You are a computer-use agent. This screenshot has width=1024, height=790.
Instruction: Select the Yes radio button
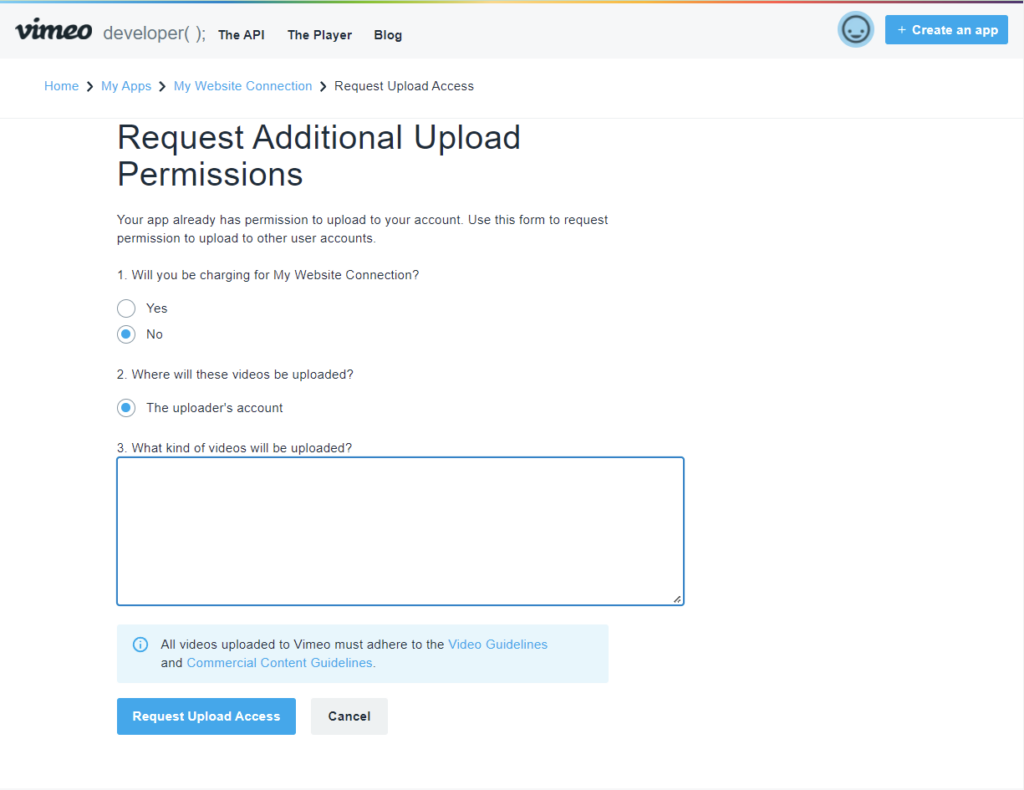point(126,308)
